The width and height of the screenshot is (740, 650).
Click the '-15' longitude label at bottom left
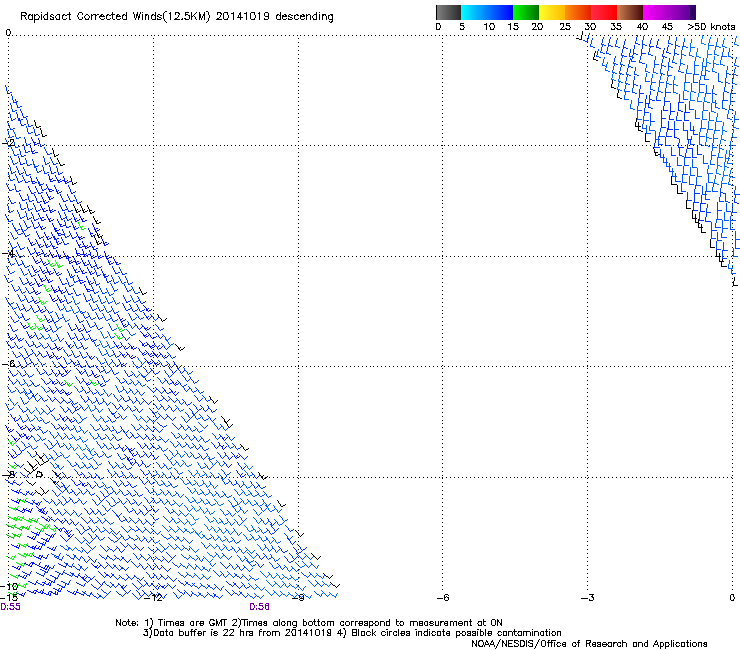click(9, 598)
